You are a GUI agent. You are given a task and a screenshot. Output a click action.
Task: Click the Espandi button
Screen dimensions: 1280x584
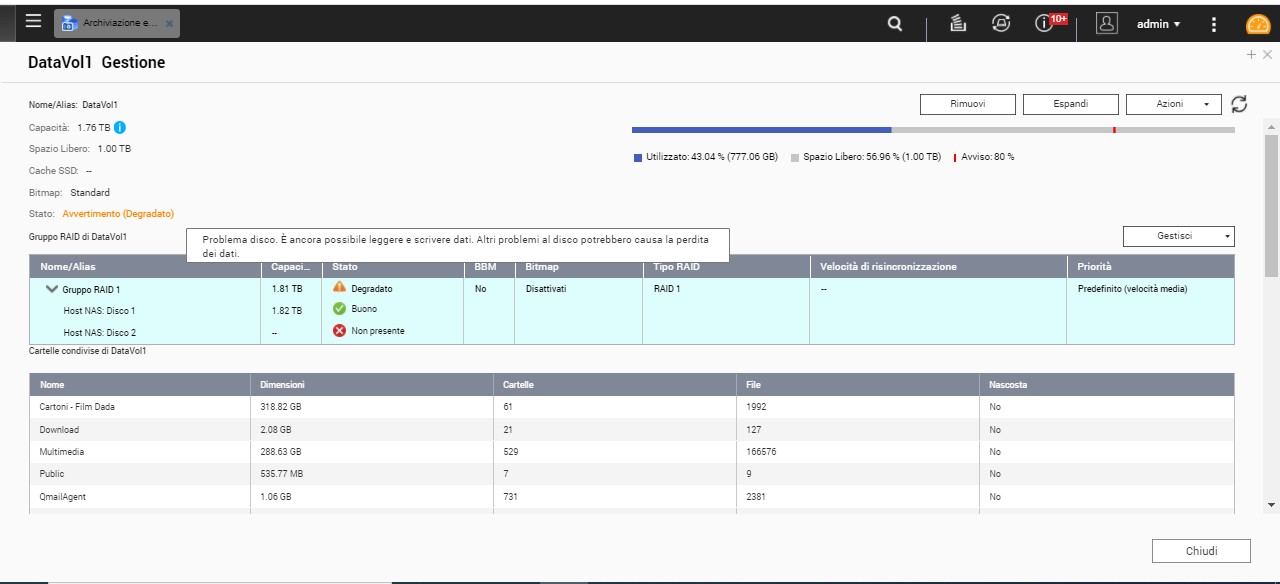1070,104
